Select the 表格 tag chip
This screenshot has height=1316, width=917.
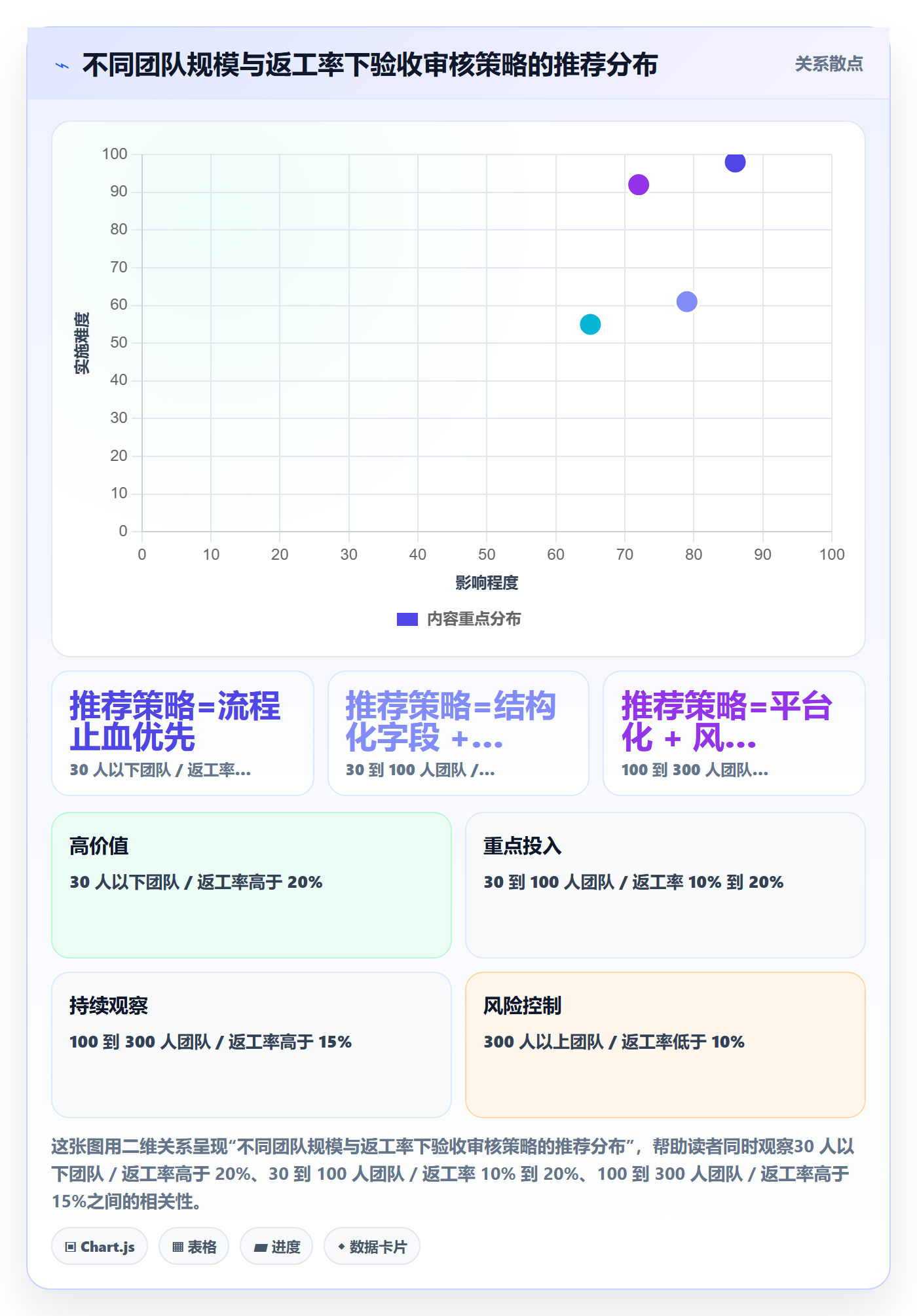tap(194, 1246)
